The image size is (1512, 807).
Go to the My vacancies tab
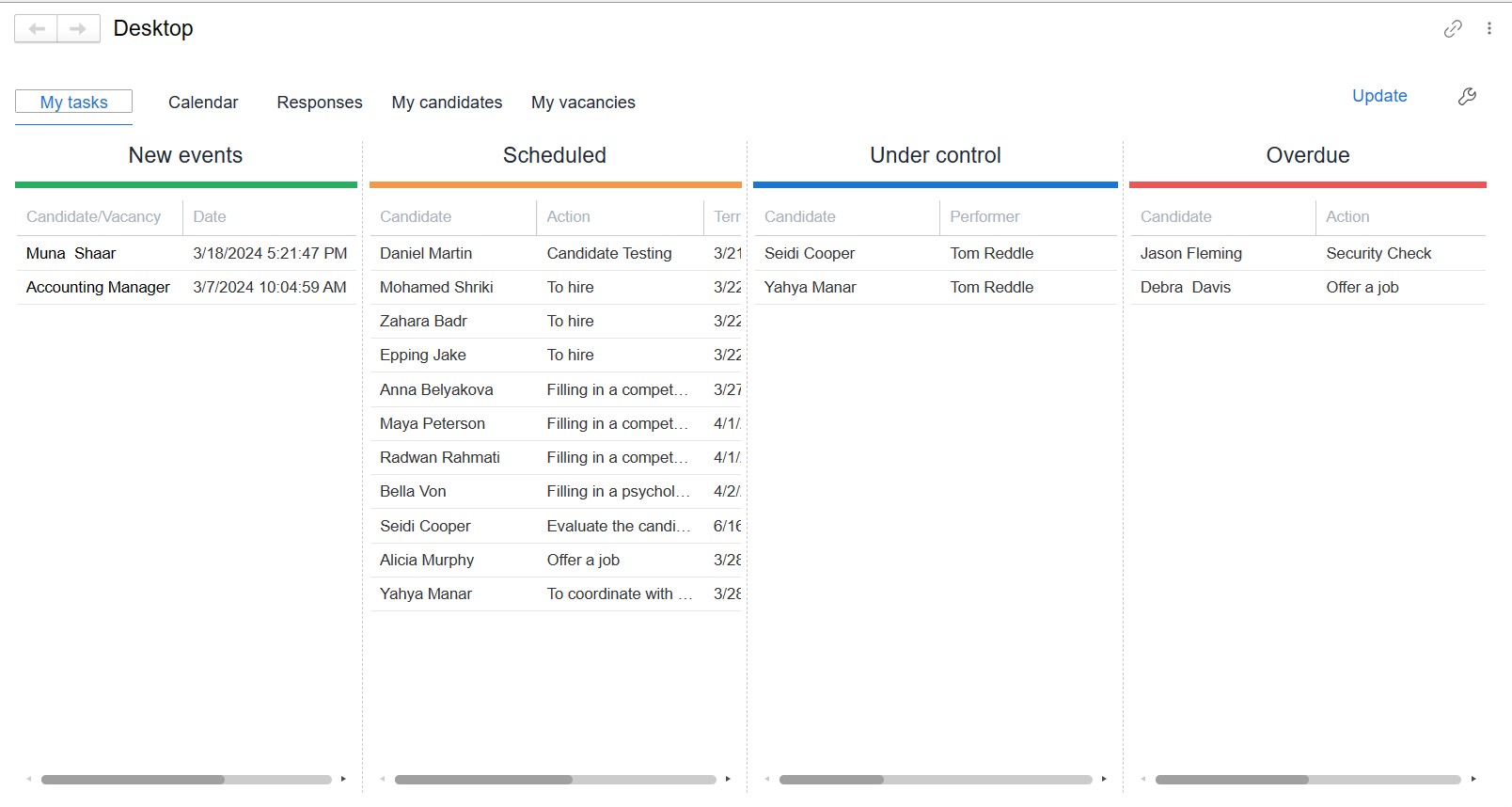pos(583,103)
